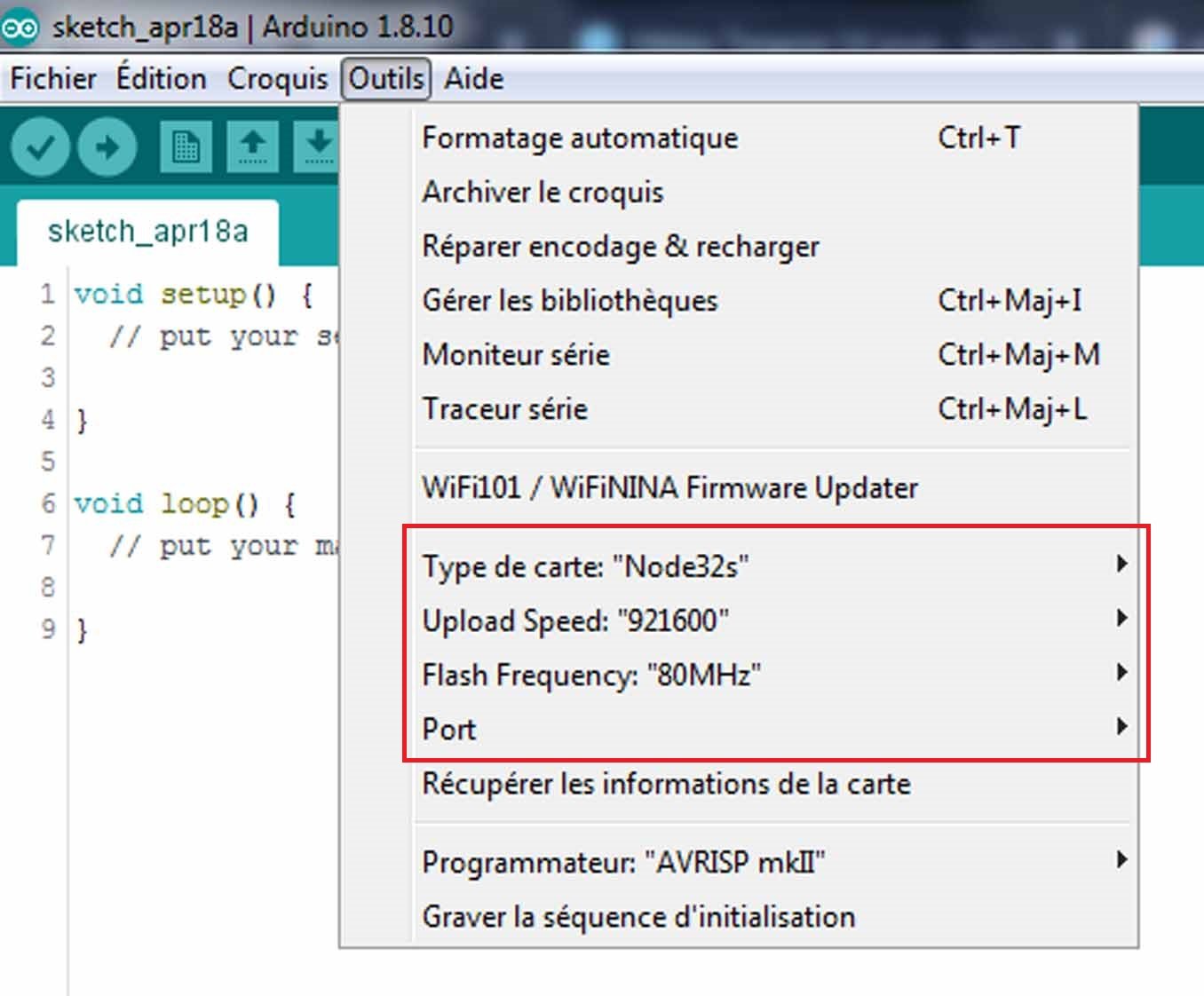This screenshot has width=1204, height=996.
Task: Open the Édition menu
Action: click(x=161, y=78)
